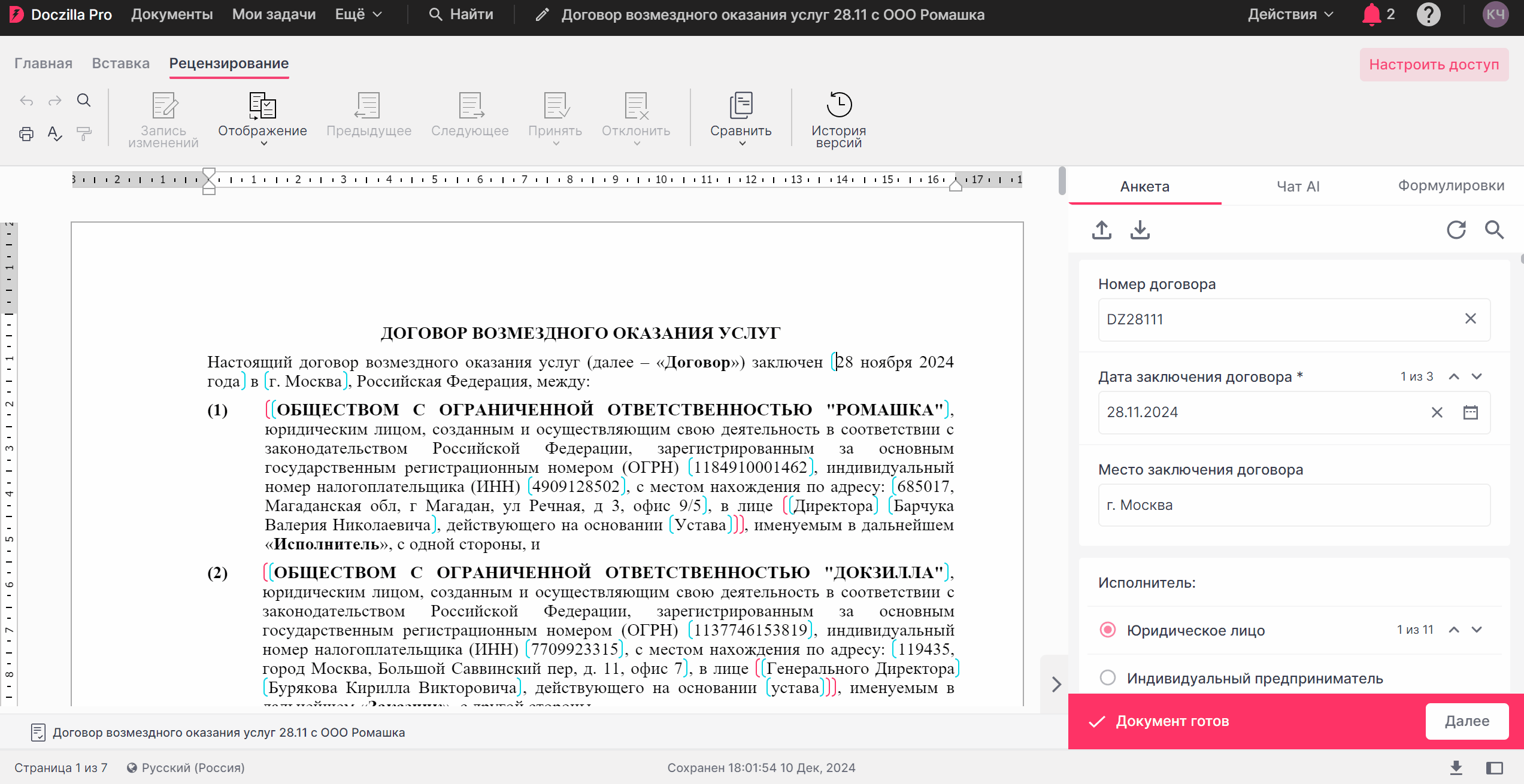Click Настроить доступ button

pos(1434,65)
